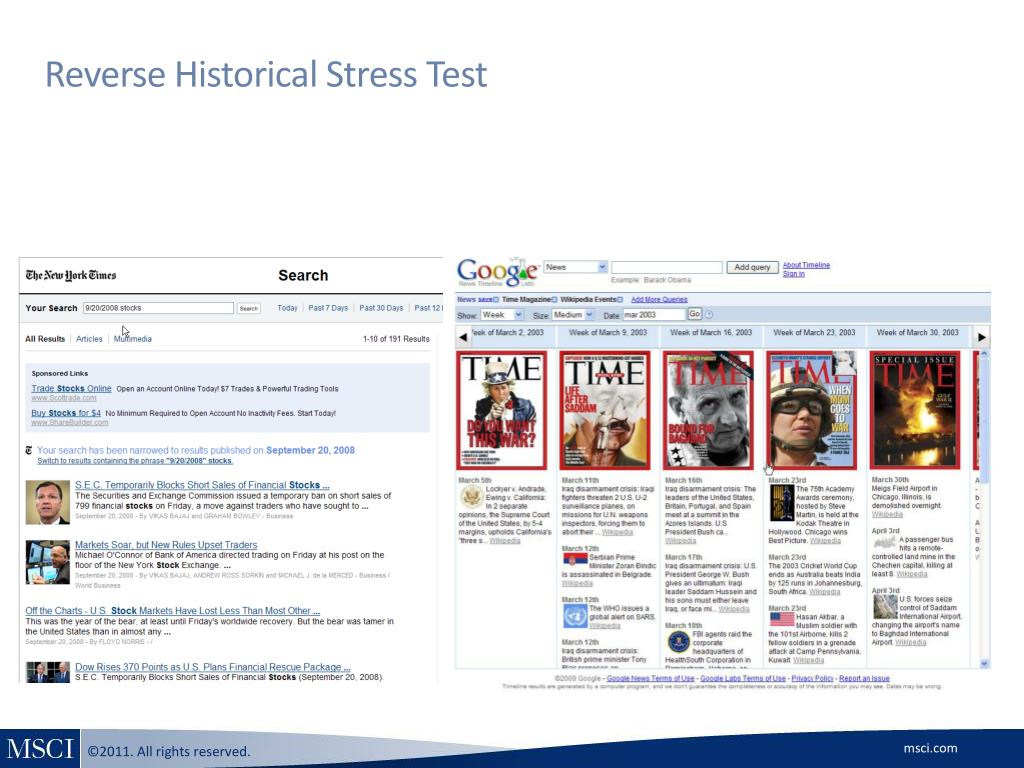1024x768 pixels.
Task: Click the empty Google query input field
Action: tap(667, 267)
